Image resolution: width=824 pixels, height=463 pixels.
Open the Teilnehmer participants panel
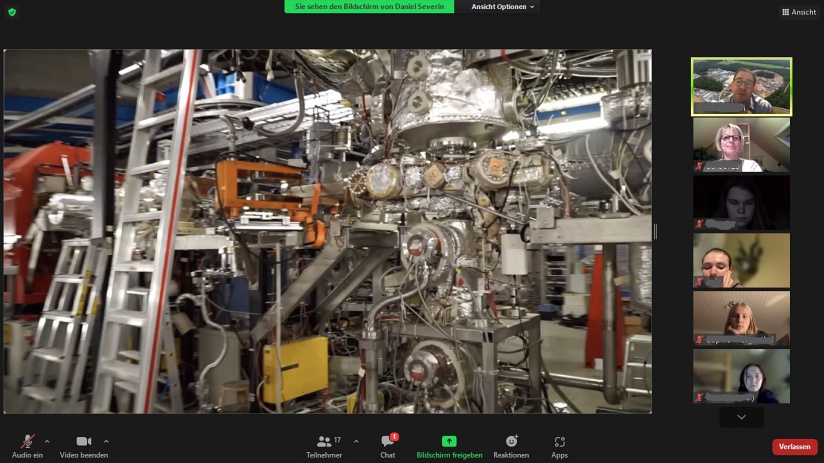pyautogui.click(x=324, y=442)
